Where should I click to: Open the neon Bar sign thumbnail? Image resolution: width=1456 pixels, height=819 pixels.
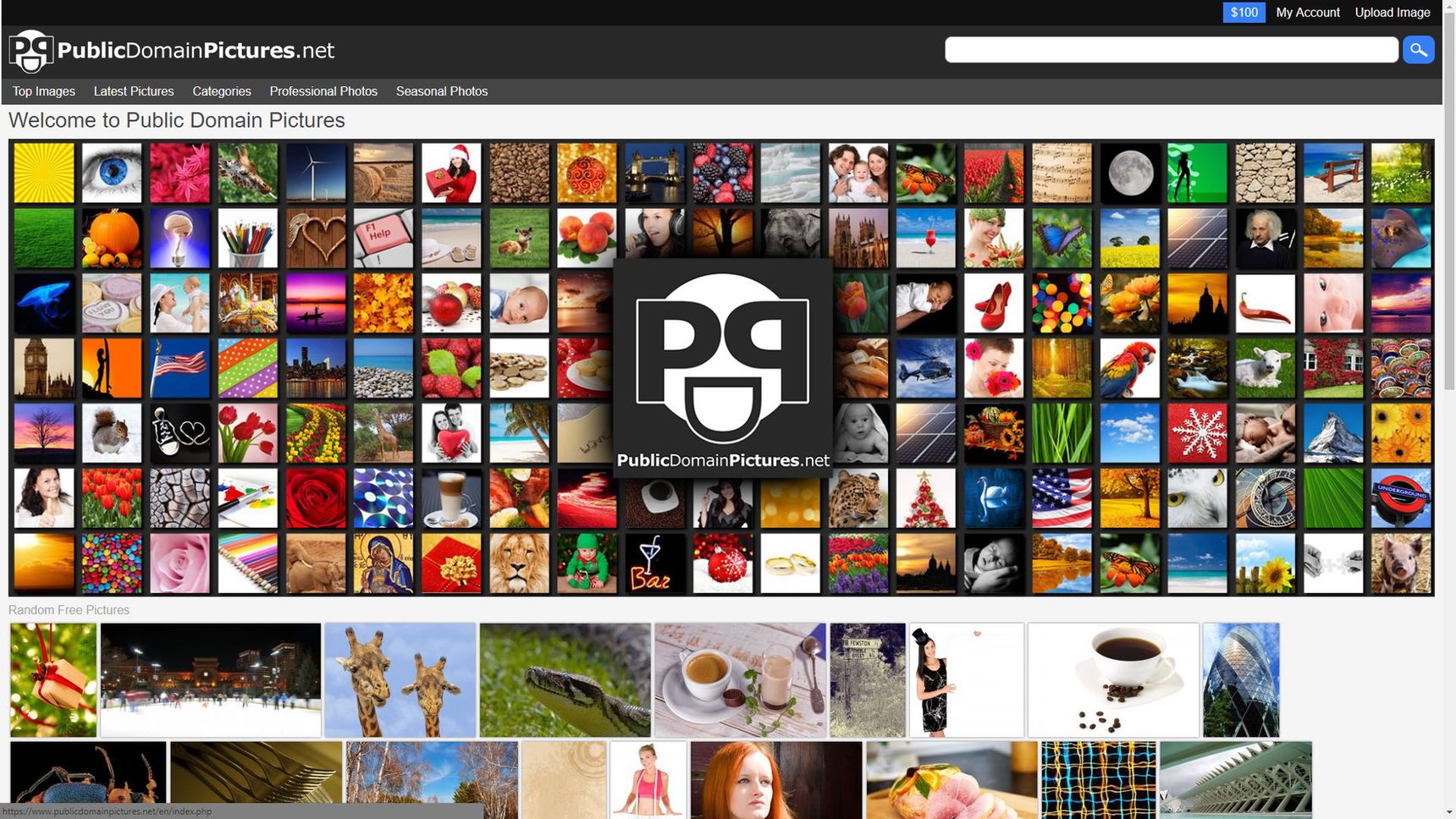coord(654,563)
